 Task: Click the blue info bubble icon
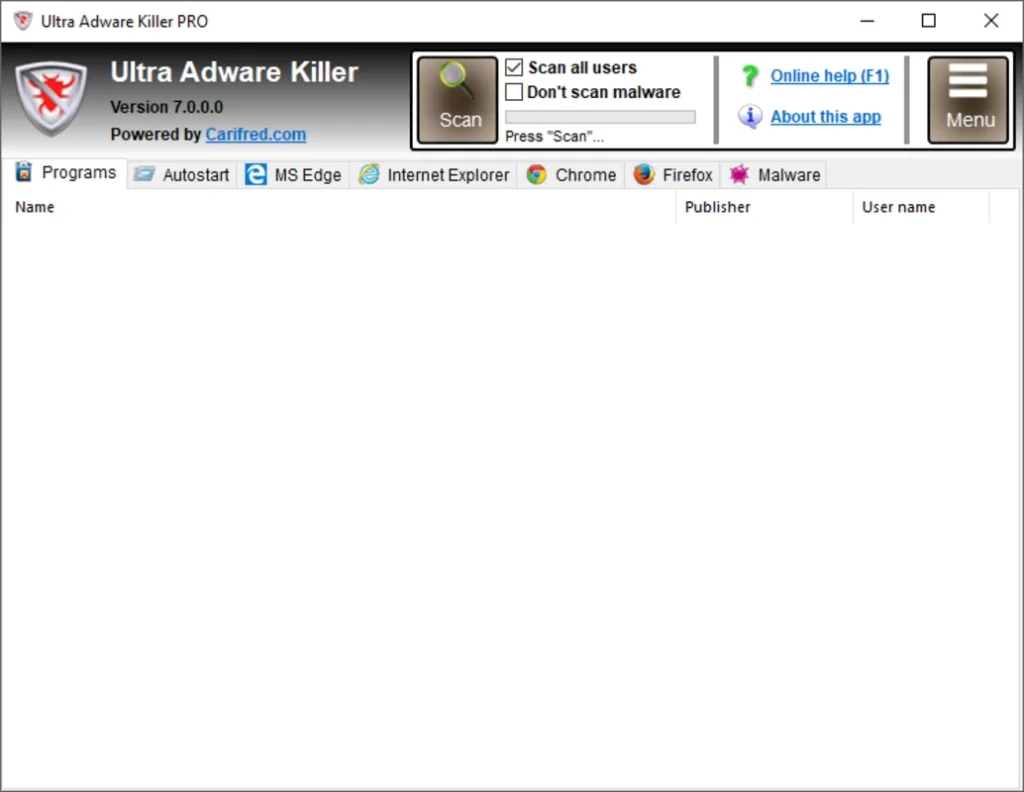pyautogui.click(x=749, y=117)
